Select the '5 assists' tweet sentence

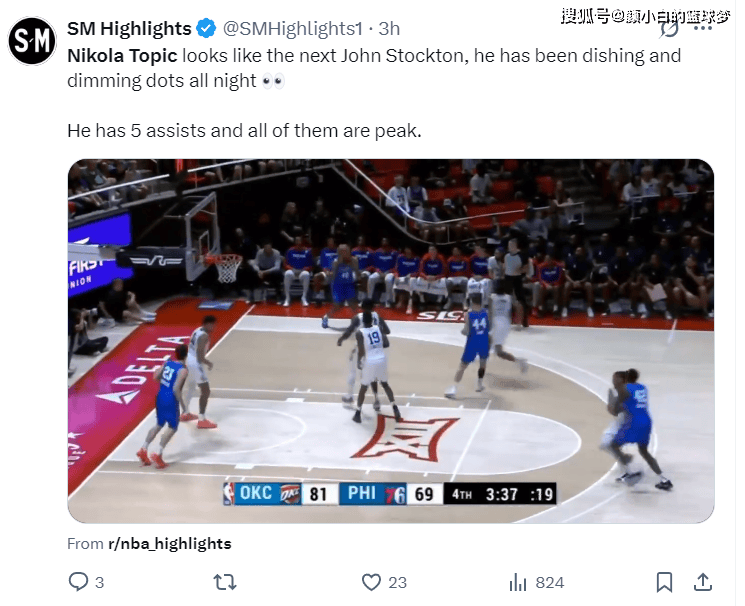244,131
